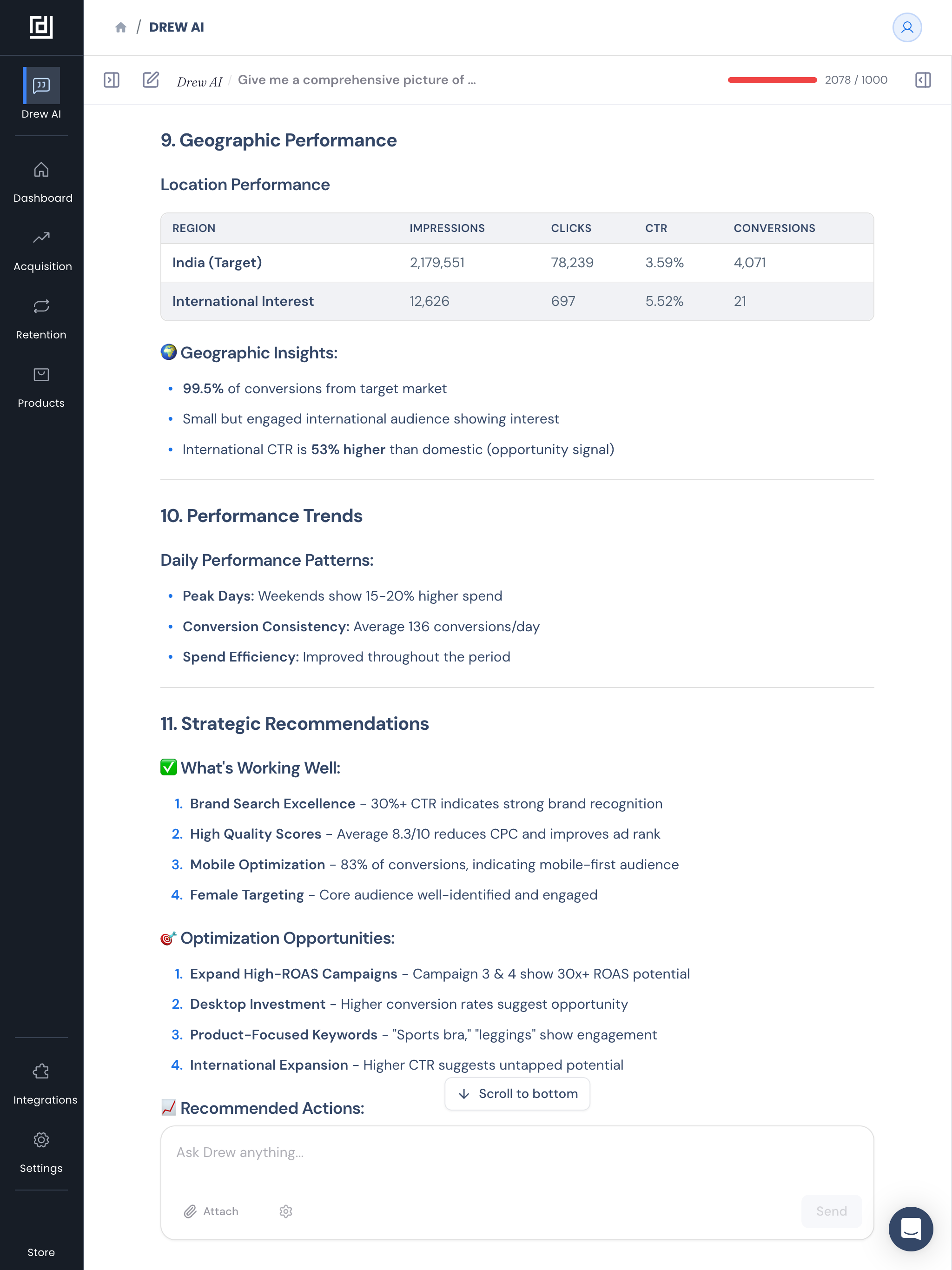
Task: Toggle the left chat history panel
Action: tap(112, 80)
